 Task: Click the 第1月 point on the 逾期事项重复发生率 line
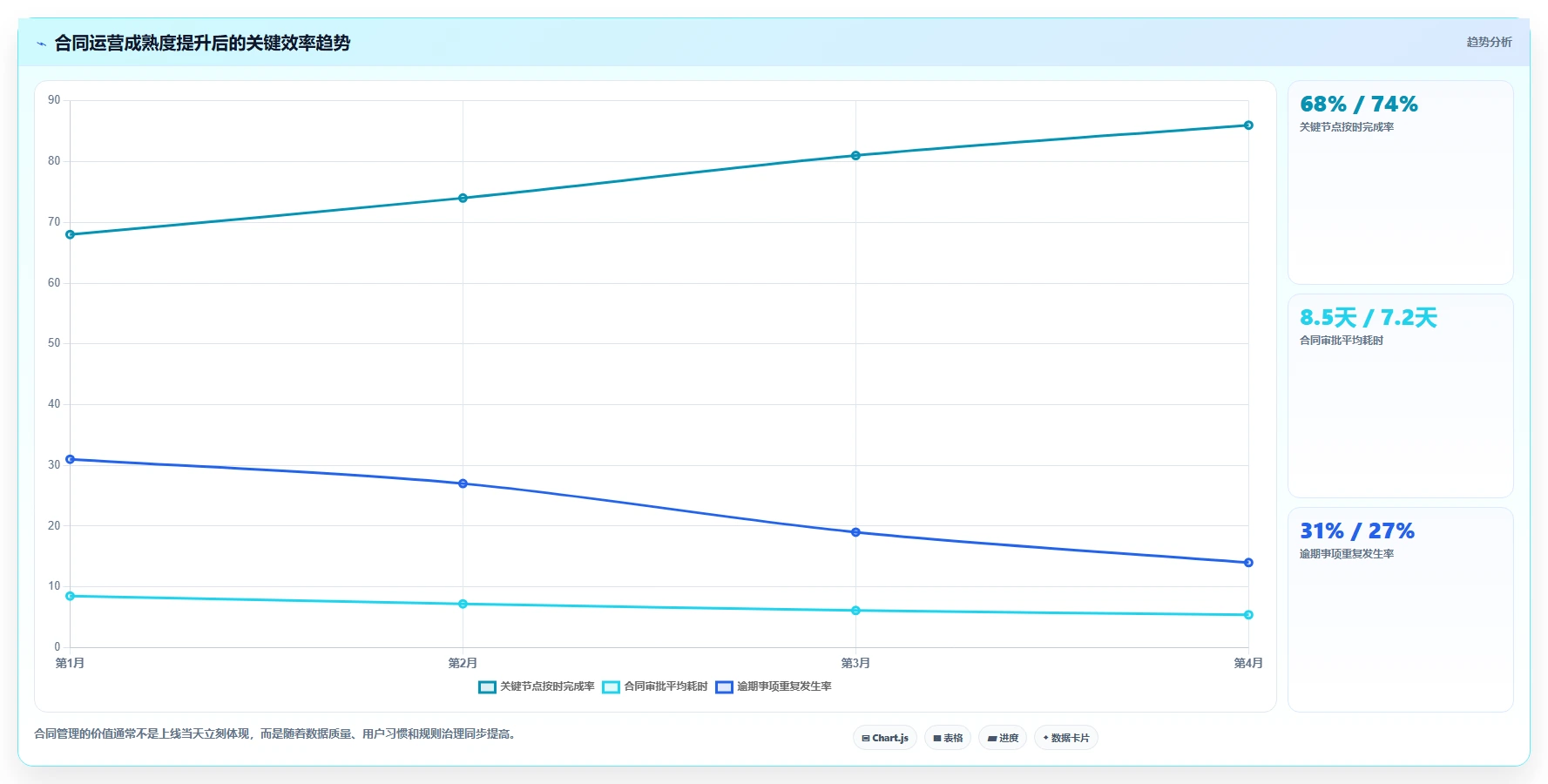pos(71,459)
